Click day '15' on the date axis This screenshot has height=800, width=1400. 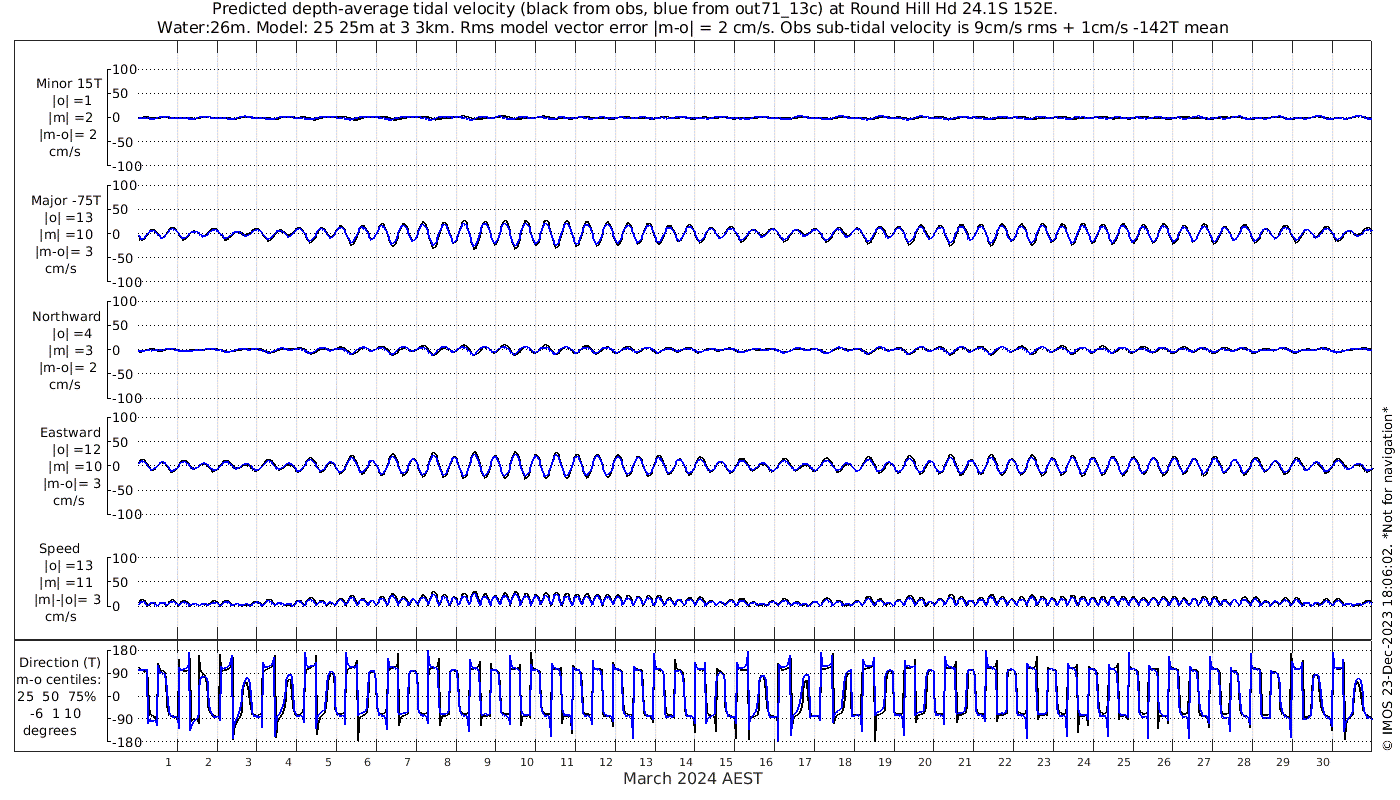coord(726,762)
